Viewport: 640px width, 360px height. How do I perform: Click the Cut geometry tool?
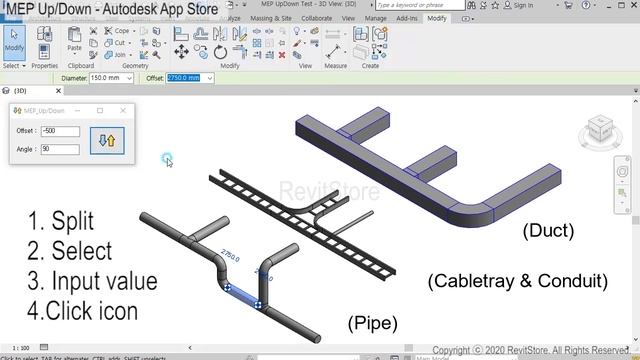tap(115, 42)
